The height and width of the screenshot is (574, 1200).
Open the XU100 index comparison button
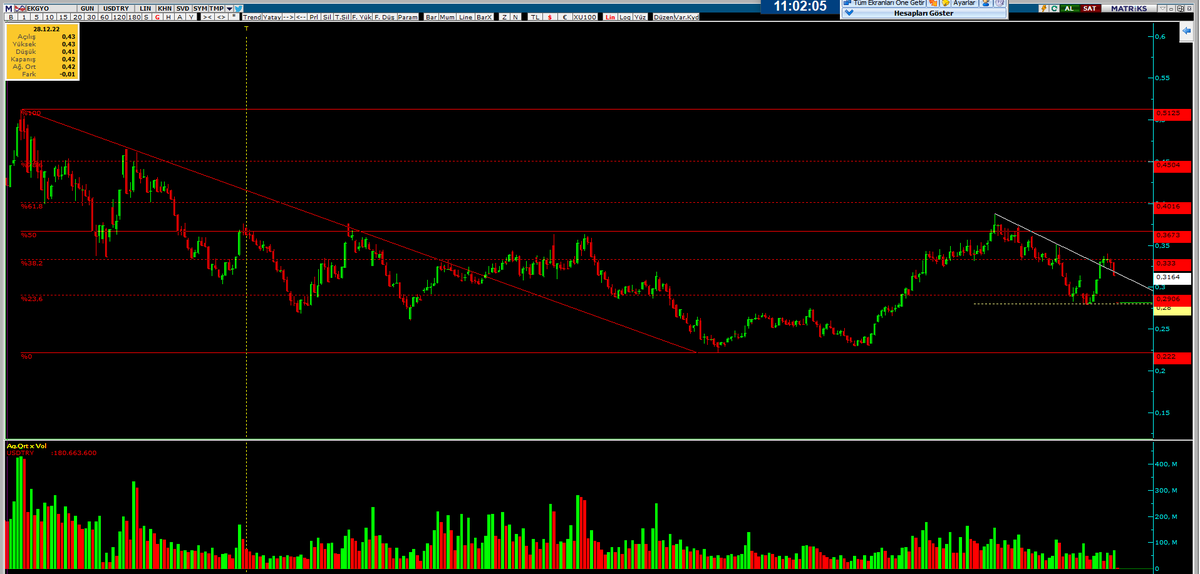pyautogui.click(x=585, y=17)
